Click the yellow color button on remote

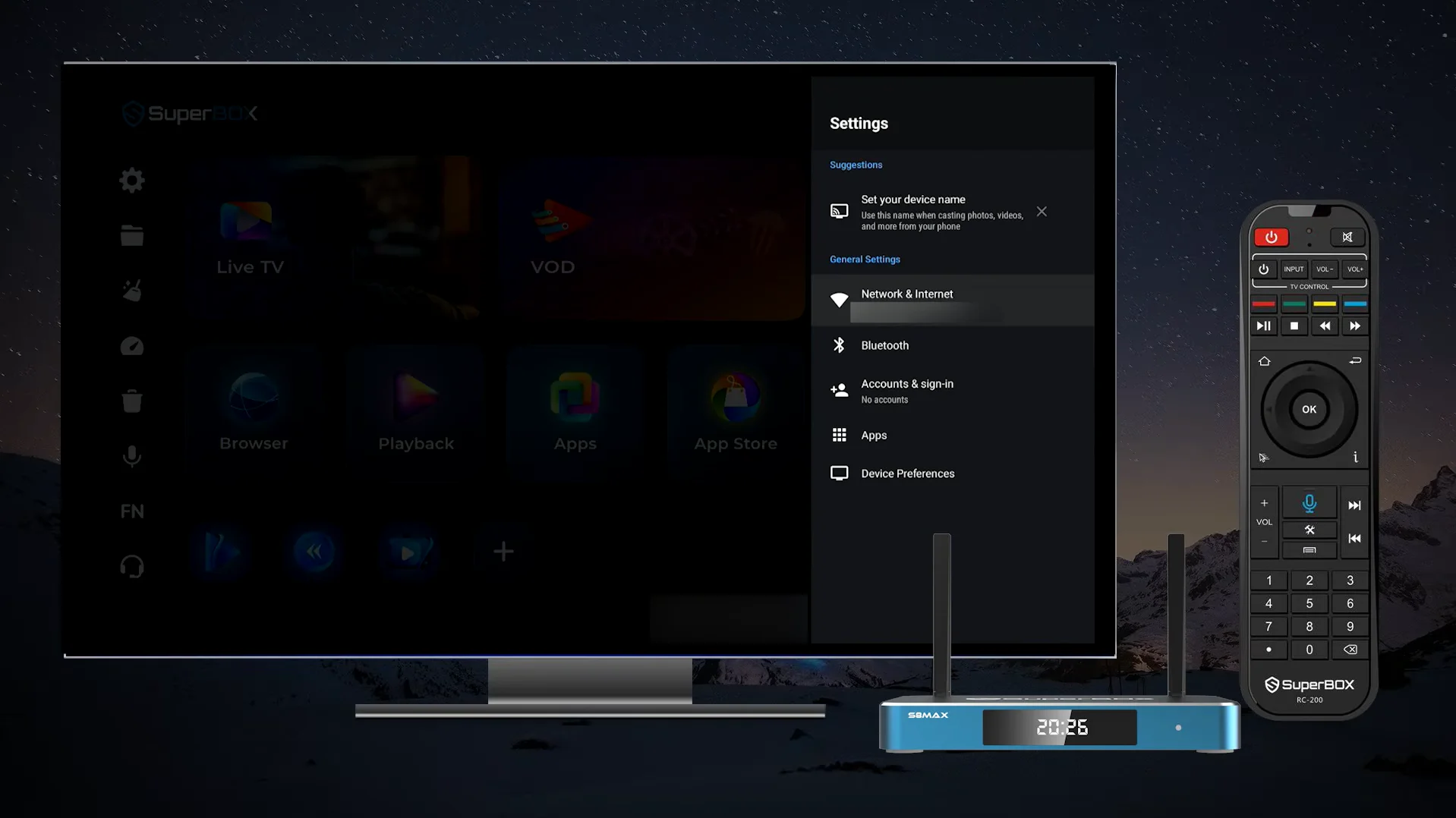pos(1325,304)
